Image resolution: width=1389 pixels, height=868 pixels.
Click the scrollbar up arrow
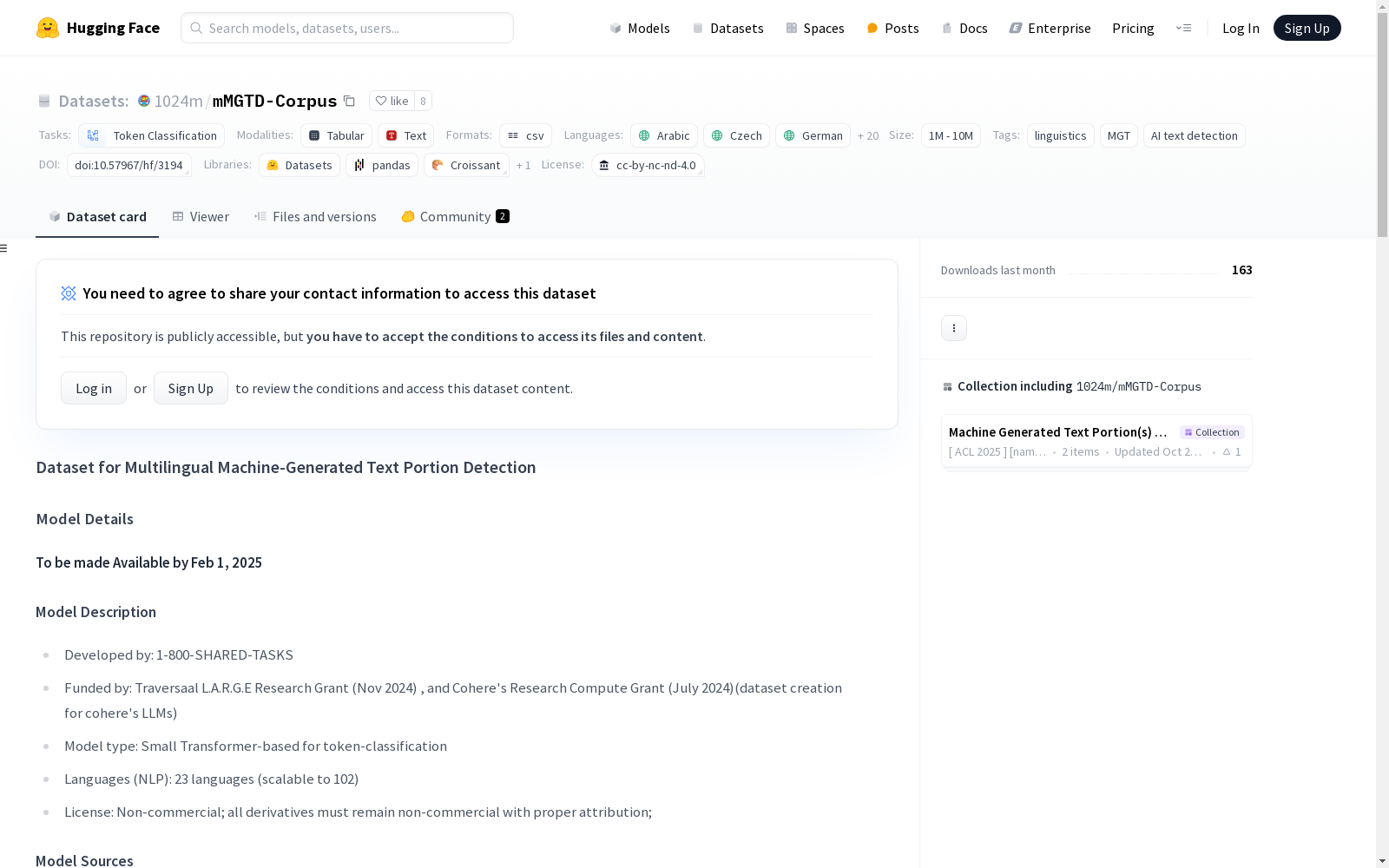(1382, 6)
